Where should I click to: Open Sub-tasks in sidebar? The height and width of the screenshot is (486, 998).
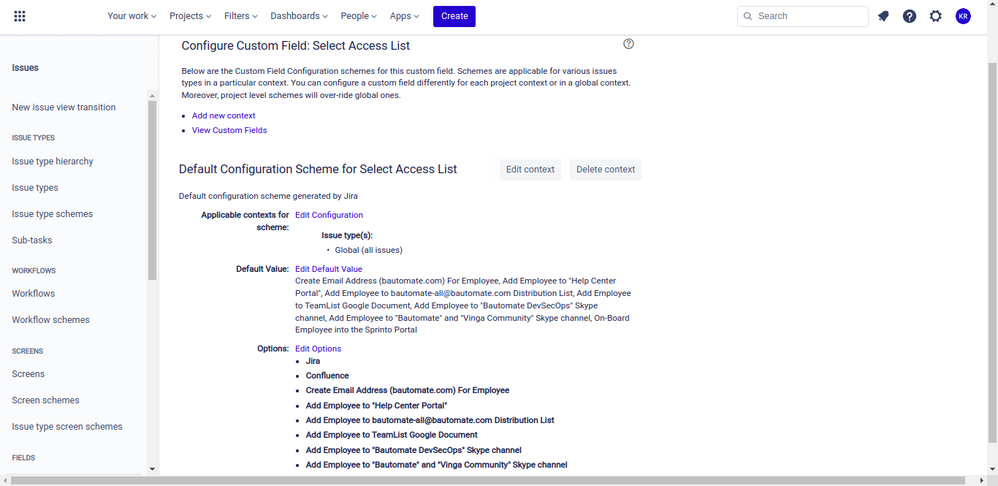(32, 240)
